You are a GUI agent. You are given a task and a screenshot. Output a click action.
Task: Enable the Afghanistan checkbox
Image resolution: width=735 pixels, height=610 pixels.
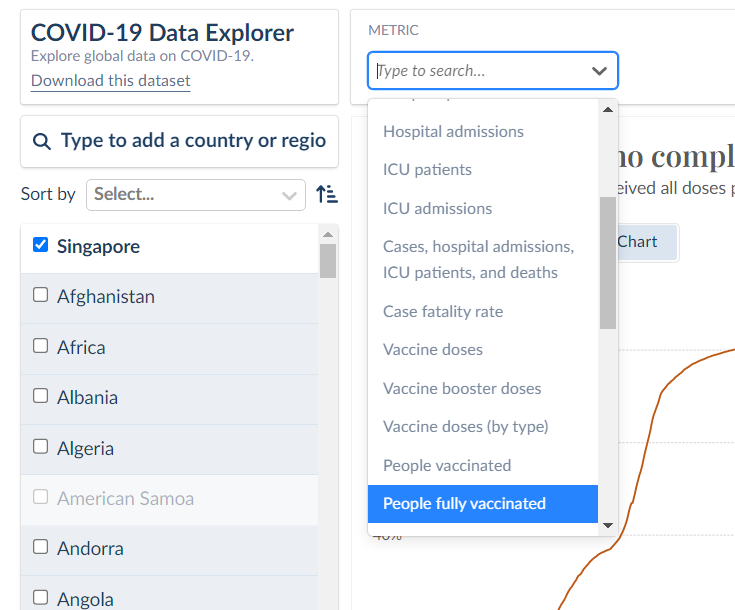click(x=41, y=295)
